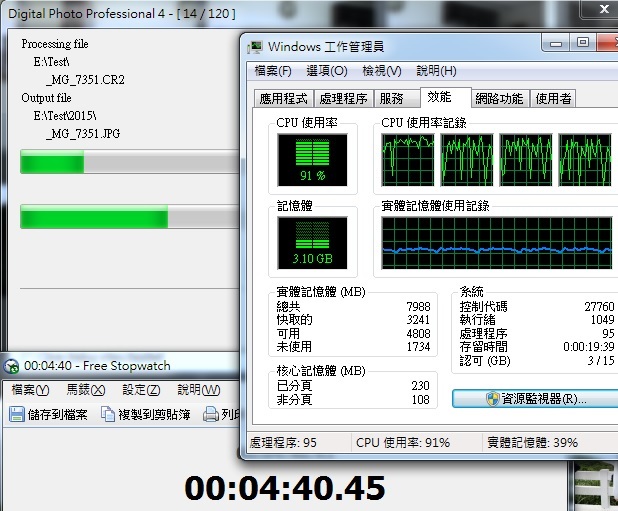Screen dimensions: 618x511
Task: Click the _MG_7351.CR2 processing file name
Action: tap(86, 80)
